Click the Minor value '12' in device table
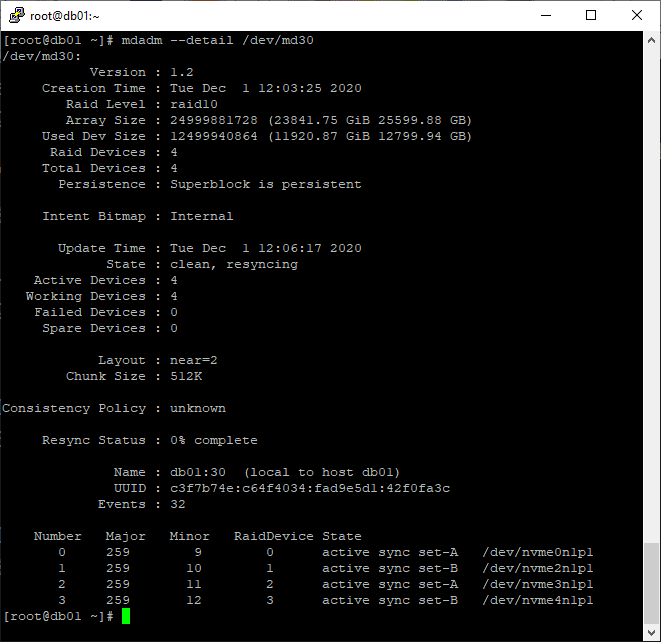The image size is (661, 642). click(193, 600)
